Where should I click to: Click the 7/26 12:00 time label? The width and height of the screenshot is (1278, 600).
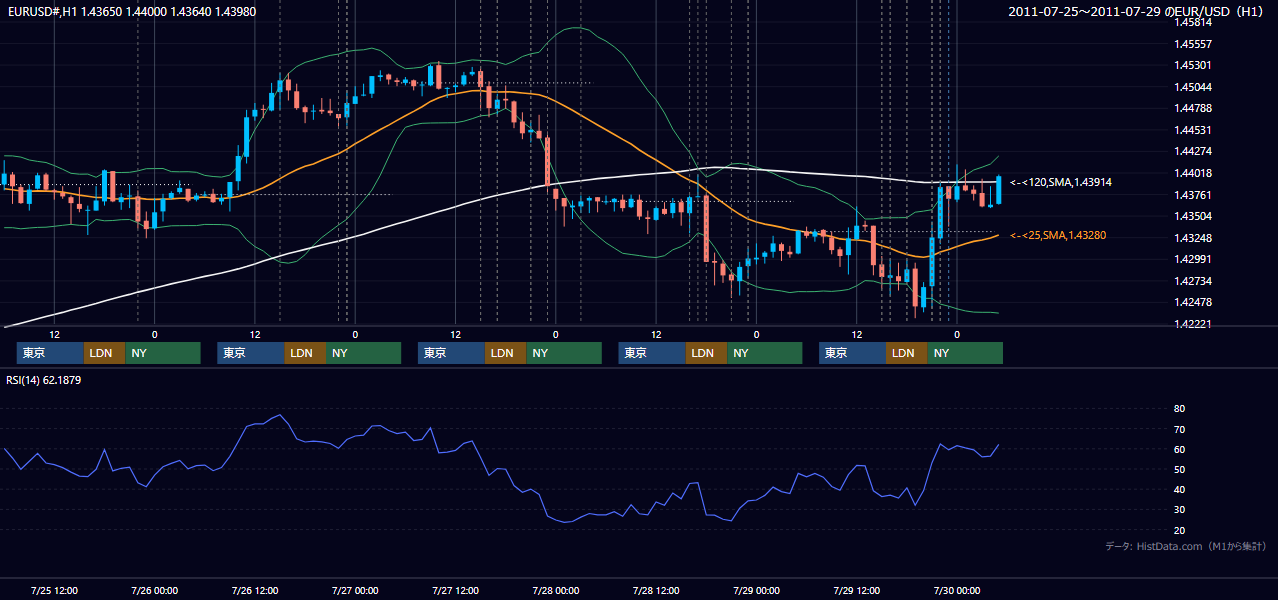[254, 590]
